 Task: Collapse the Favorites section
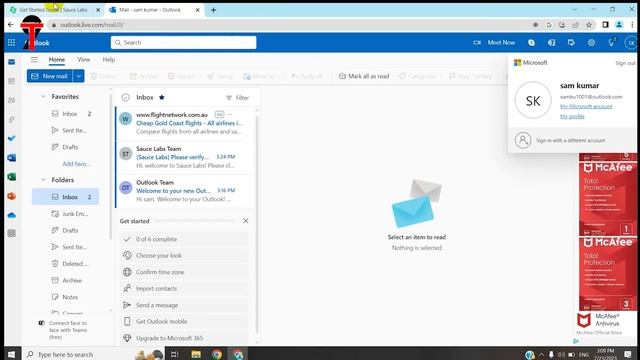pyautogui.click(x=43, y=96)
